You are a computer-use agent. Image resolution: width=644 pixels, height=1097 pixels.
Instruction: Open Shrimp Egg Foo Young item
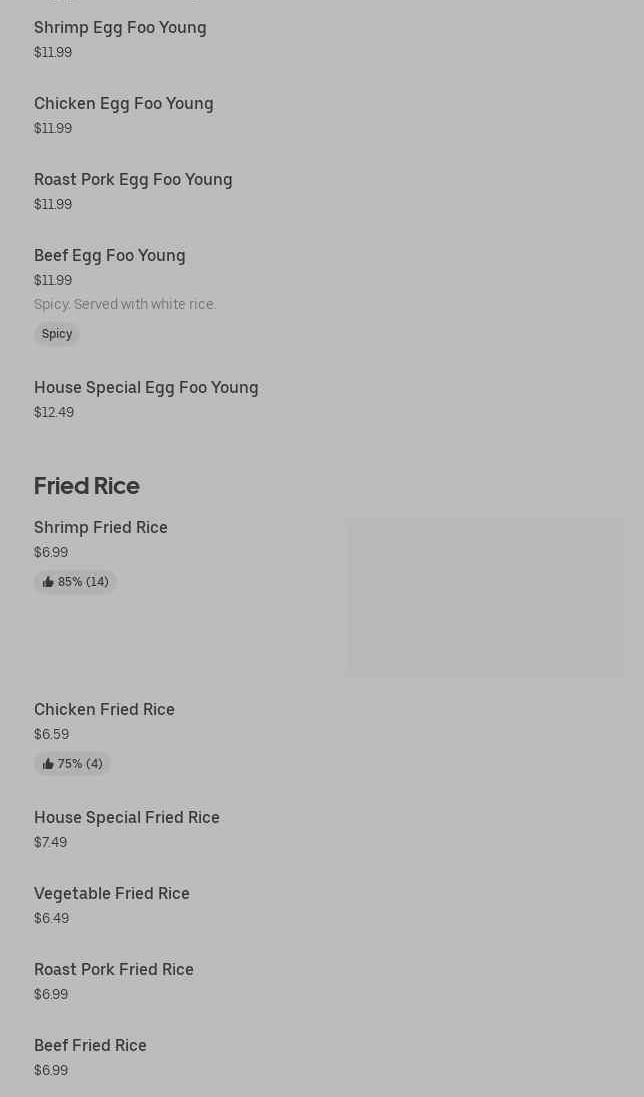pos(120,28)
